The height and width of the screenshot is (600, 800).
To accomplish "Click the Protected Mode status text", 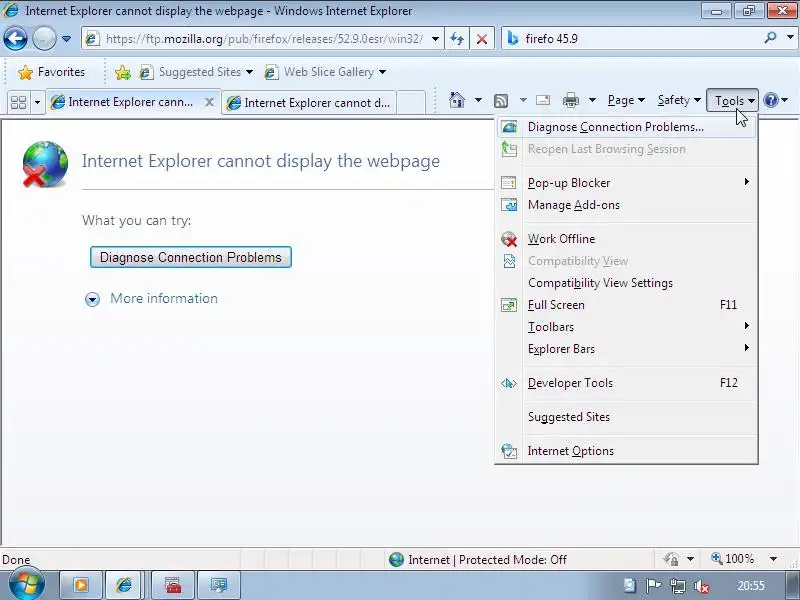I will coord(513,560).
